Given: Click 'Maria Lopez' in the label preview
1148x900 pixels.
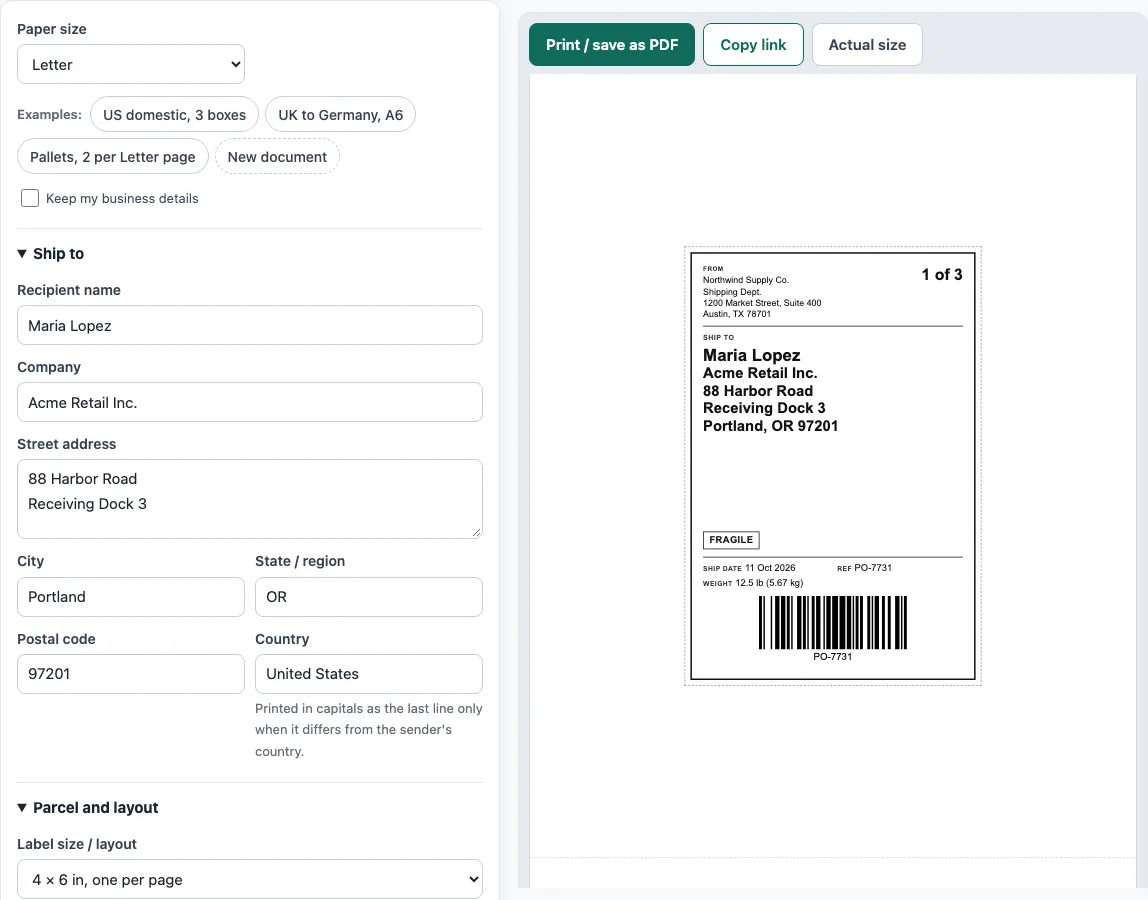Looking at the screenshot, I should coord(751,355).
